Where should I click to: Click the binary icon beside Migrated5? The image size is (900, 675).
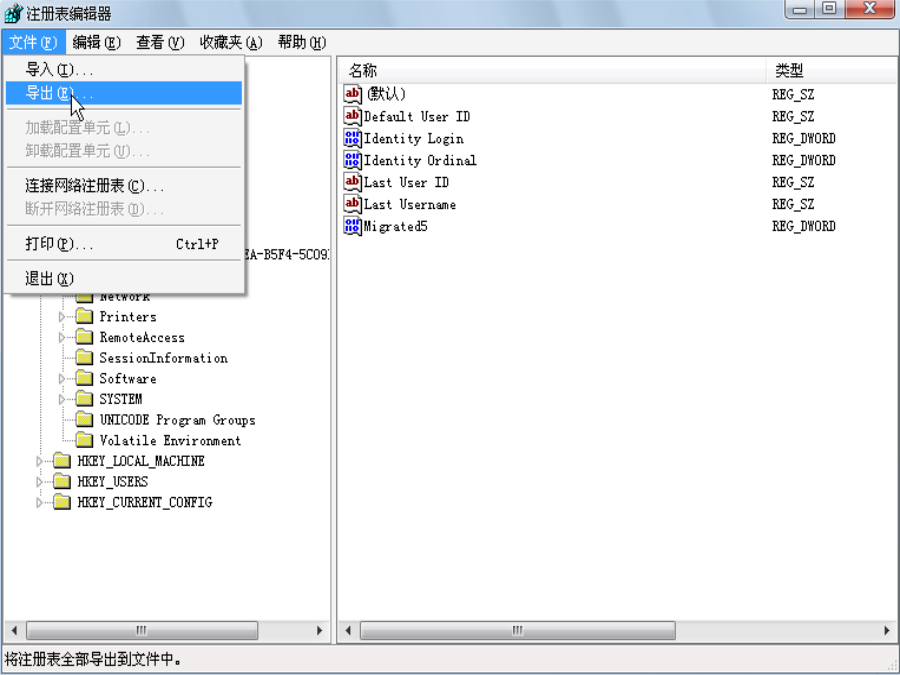tap(352, 226)
